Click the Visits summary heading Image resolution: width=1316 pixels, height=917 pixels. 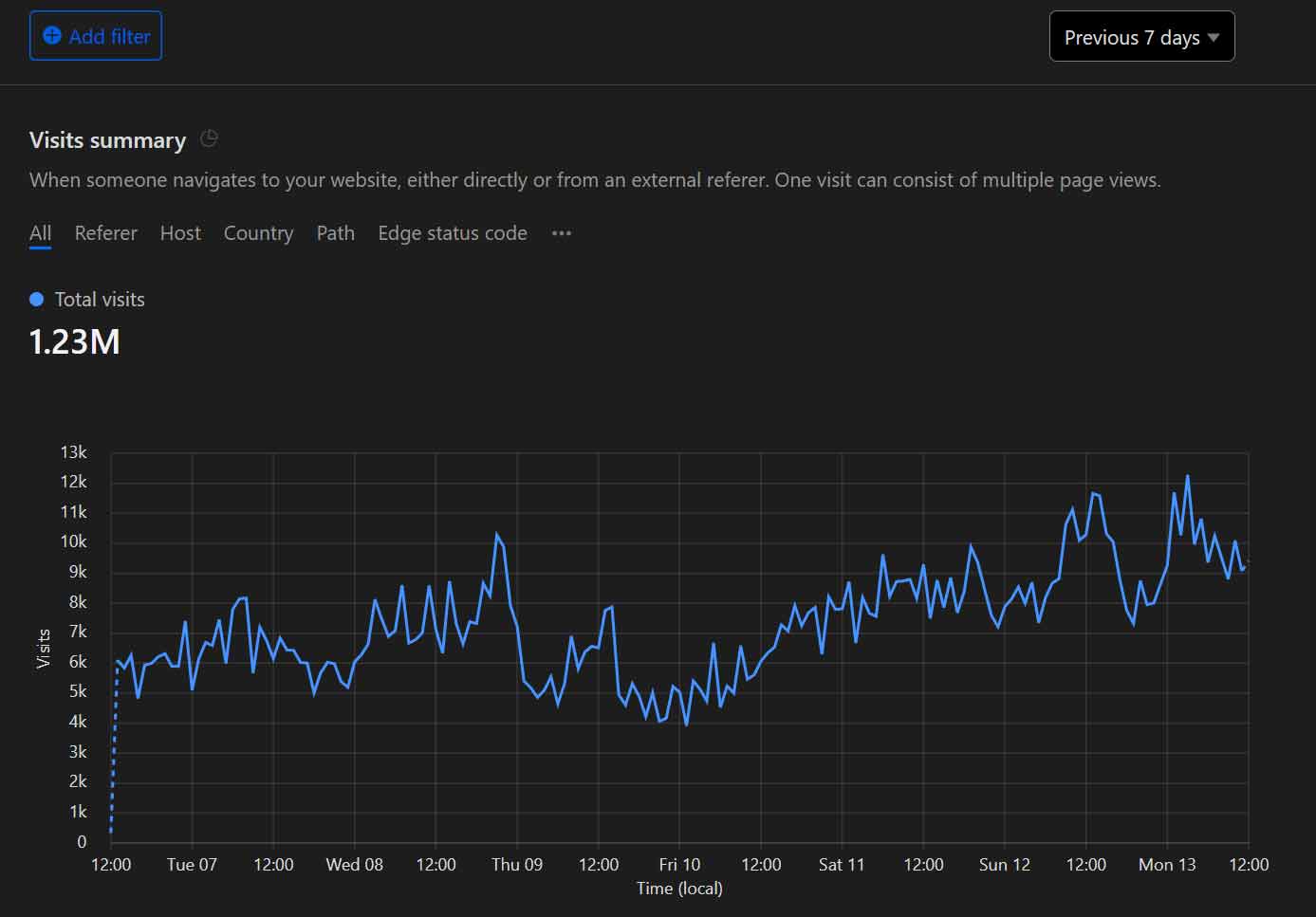[107, 140]
